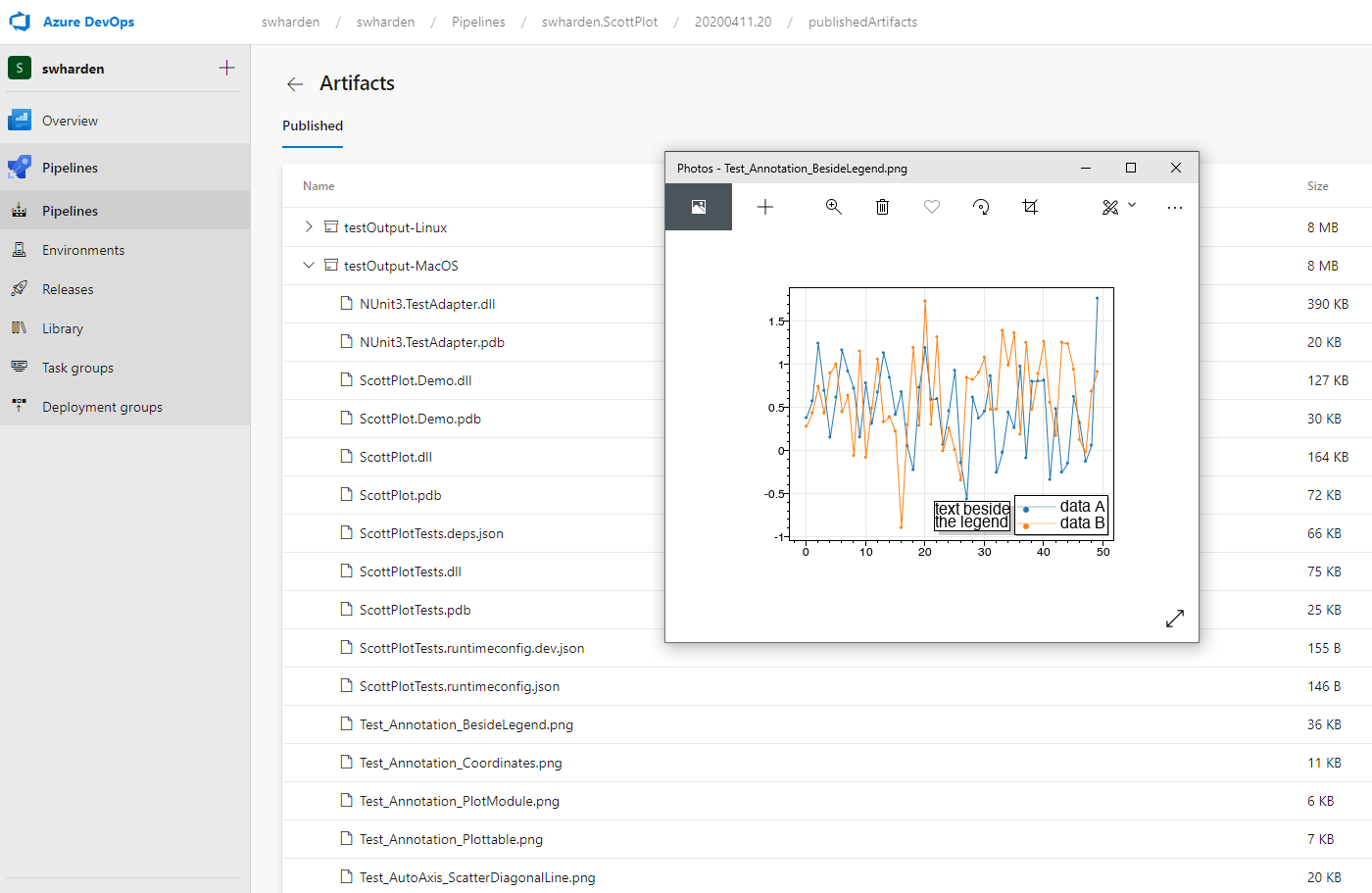
Task: Open zoom control in Photos viewer
Action: coord(833,207)
